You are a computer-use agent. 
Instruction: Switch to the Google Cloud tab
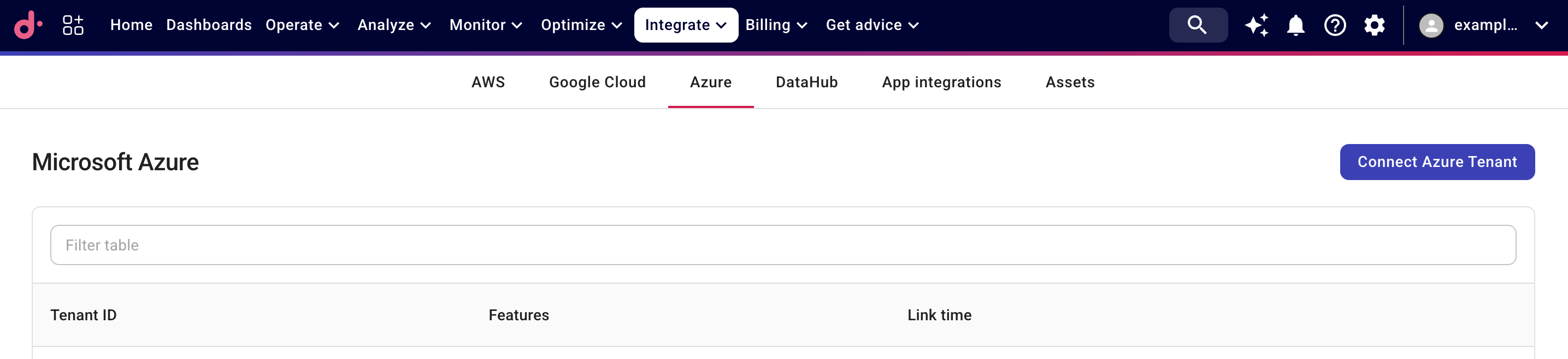tap(597, 82)
